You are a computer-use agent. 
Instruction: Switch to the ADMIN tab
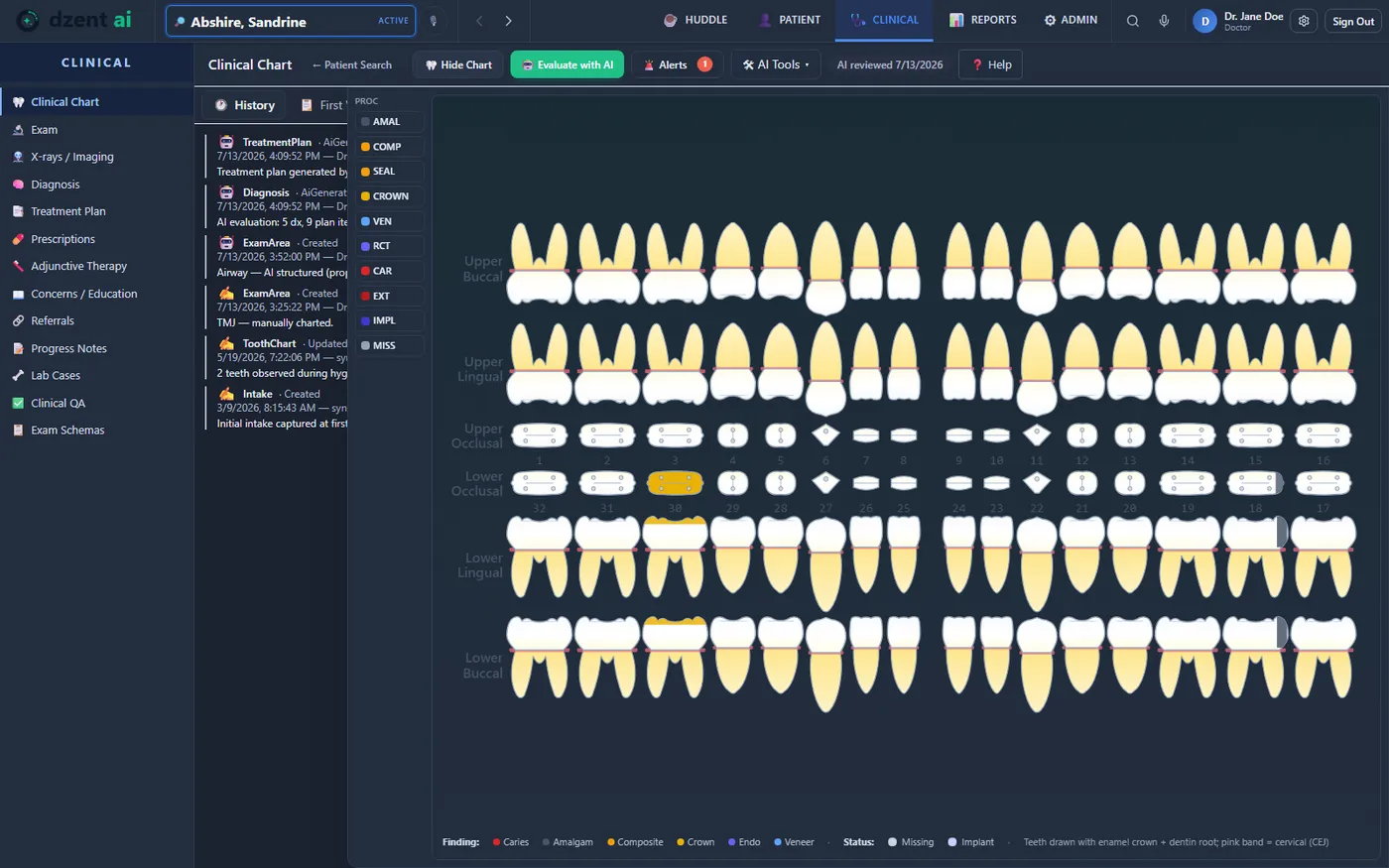pyautogui.click(x=1071, y=20)
